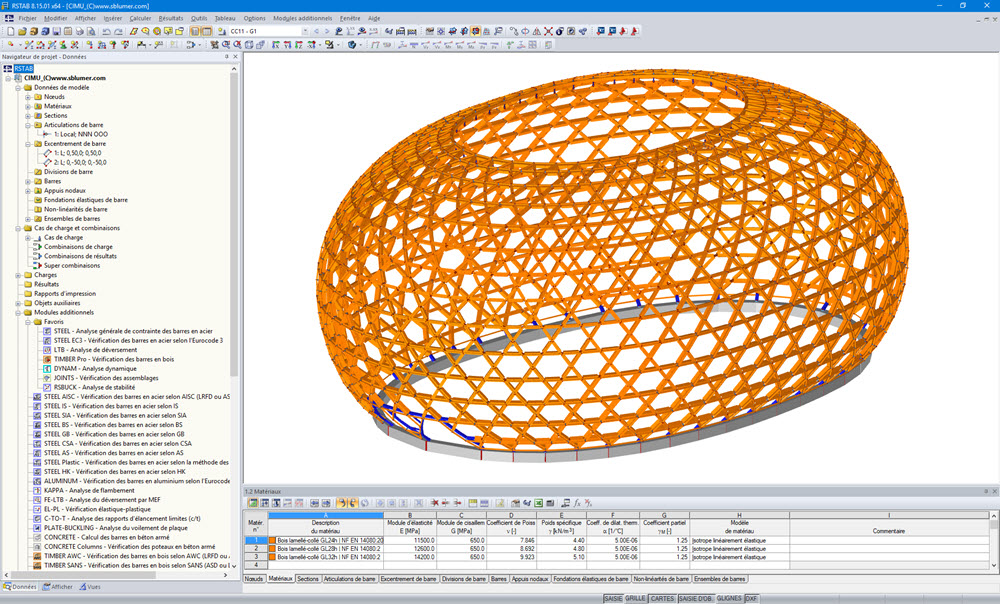Go to previous load case arrow
Image resolution: width=1000 pixels, height=604 pixels.
click(x=316, y=31)
